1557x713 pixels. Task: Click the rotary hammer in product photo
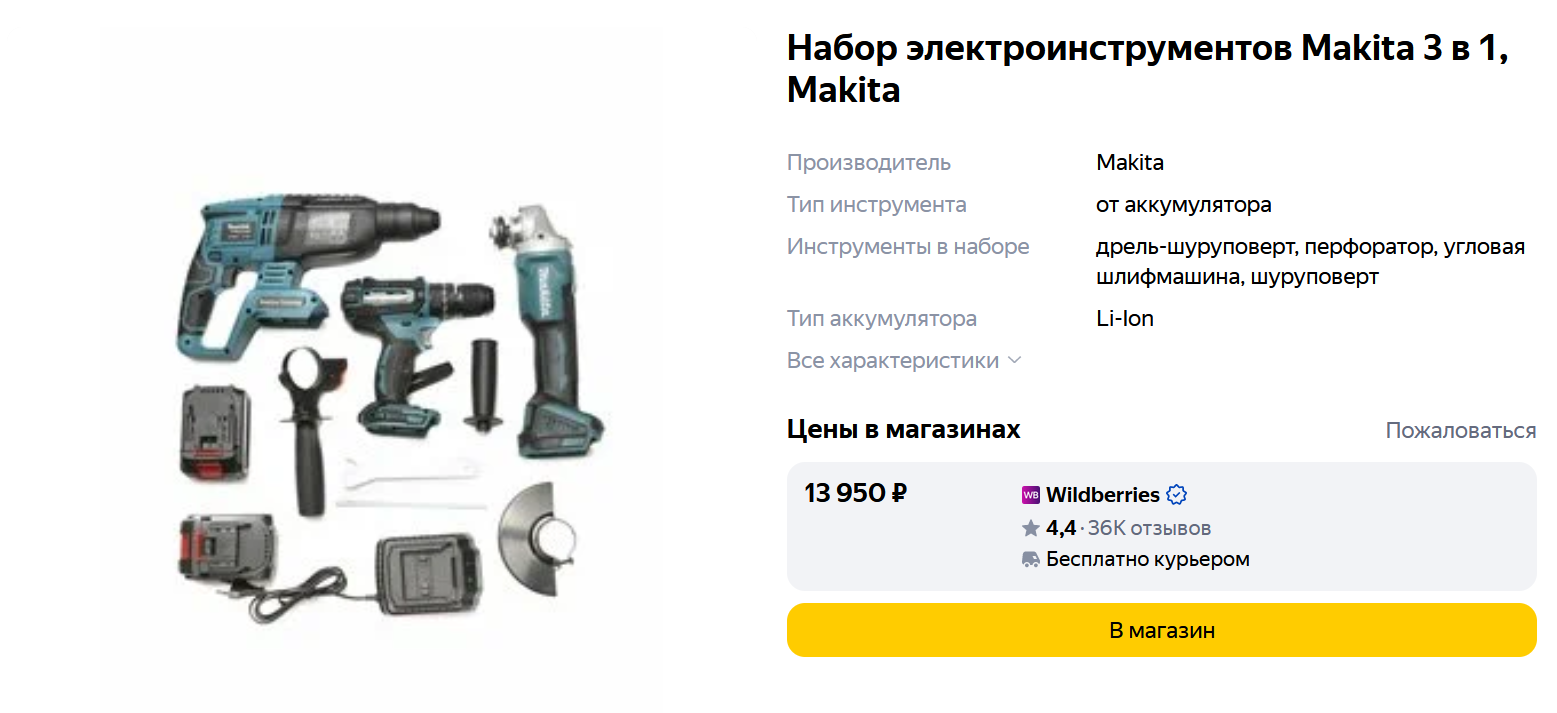300,270
